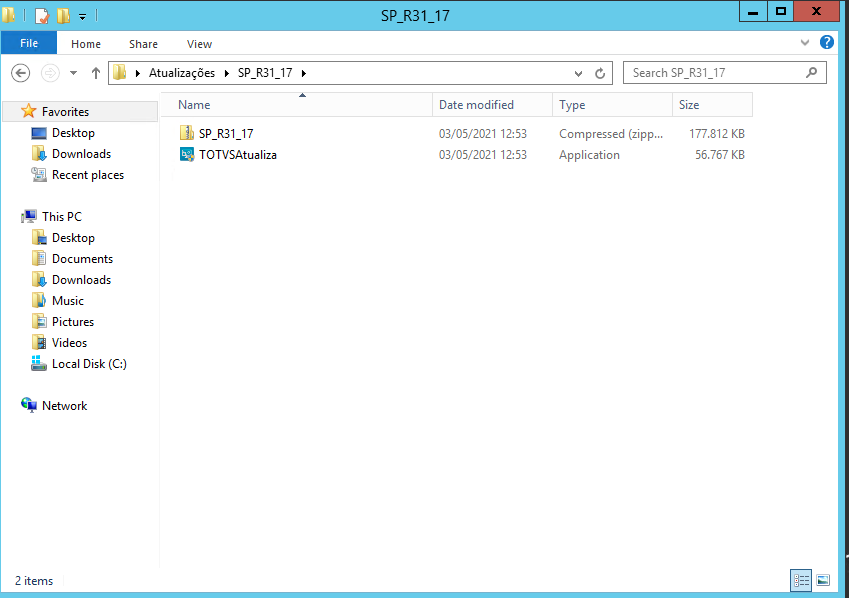849x598 pixels.
Task: Click the Application type cell
Action: [x=589, y=154]
